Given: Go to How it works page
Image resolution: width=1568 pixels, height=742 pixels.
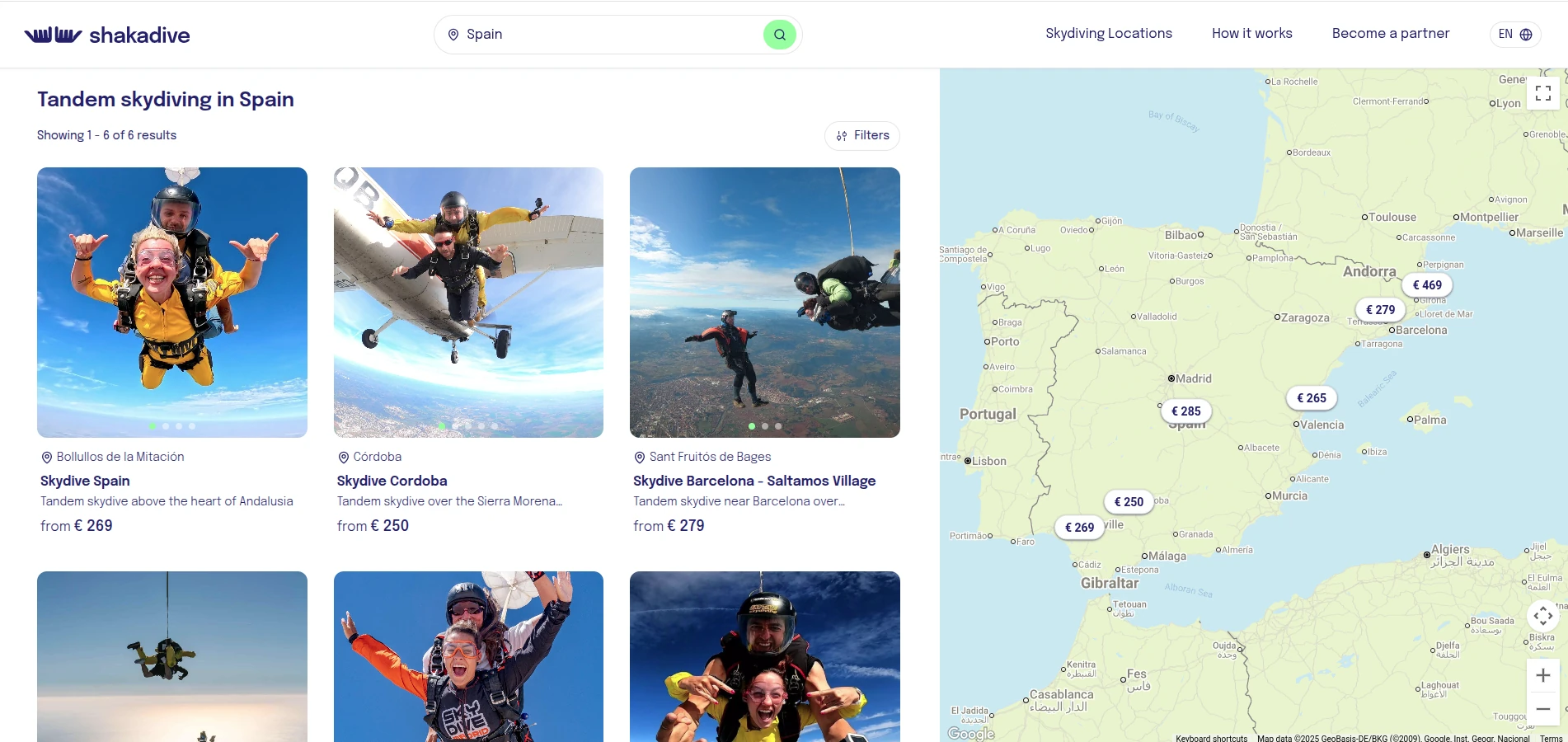Looking at the screenshot, I should [1251, 34].
